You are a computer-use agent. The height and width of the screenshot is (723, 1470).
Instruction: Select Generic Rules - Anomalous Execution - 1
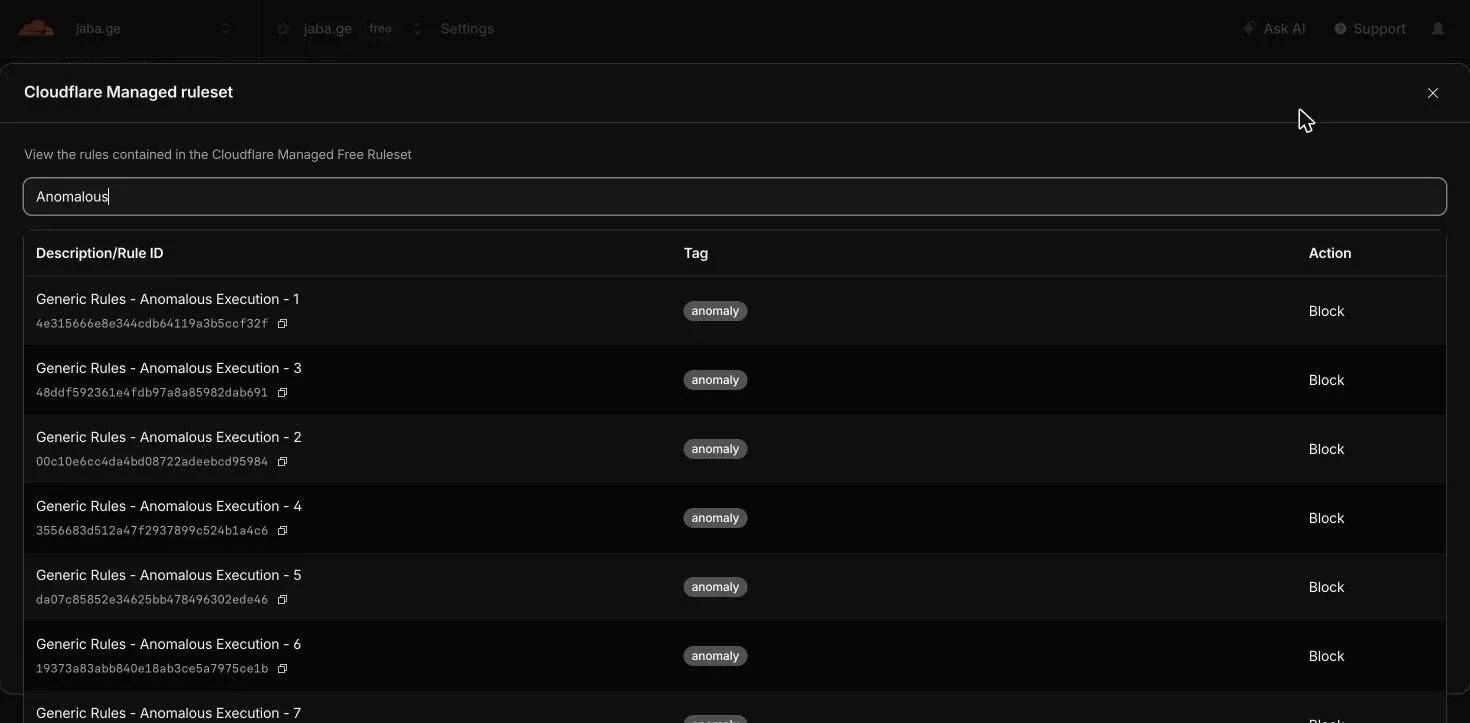[x=168, y=299]
